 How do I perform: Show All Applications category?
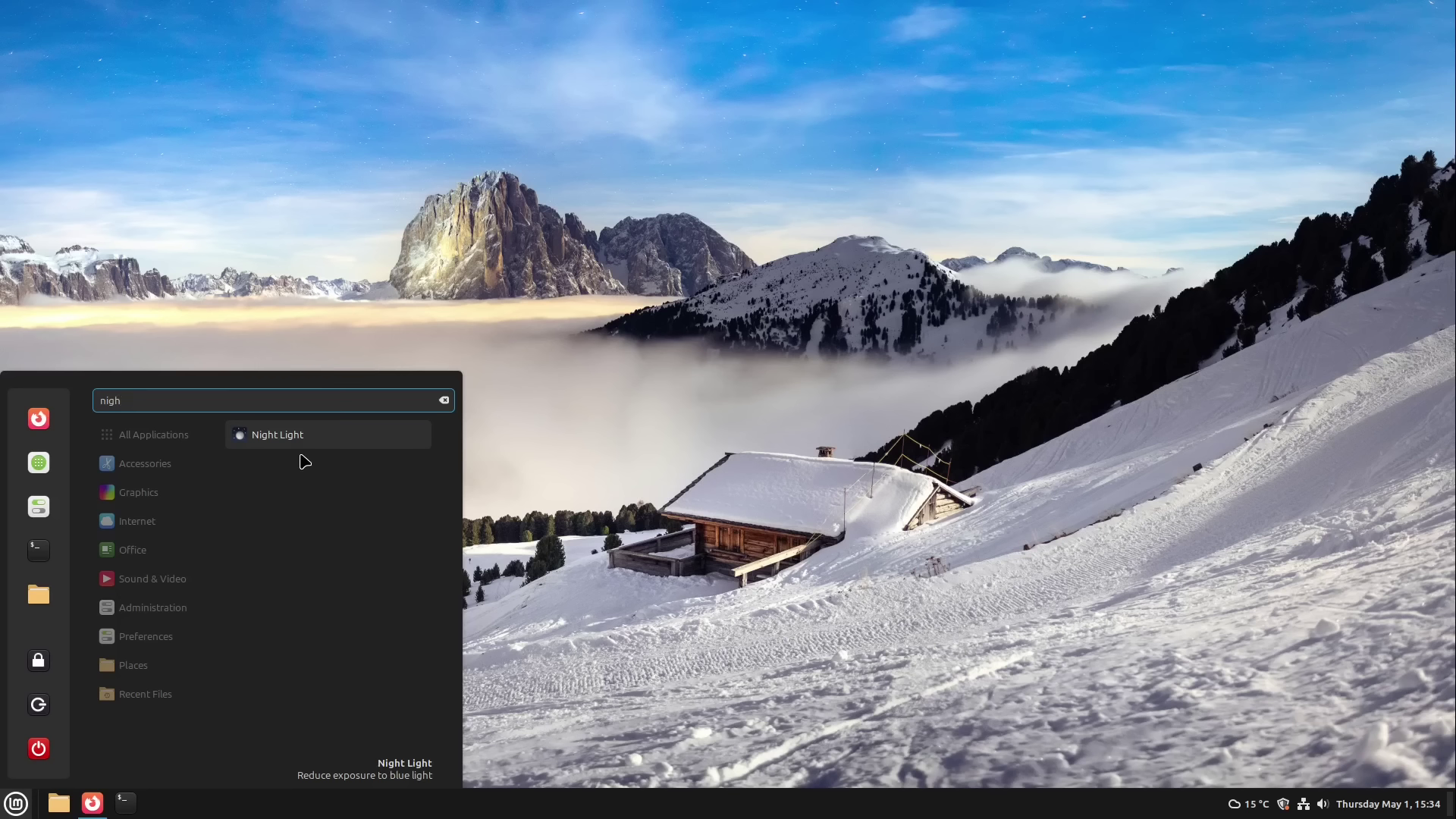[154, 435]
